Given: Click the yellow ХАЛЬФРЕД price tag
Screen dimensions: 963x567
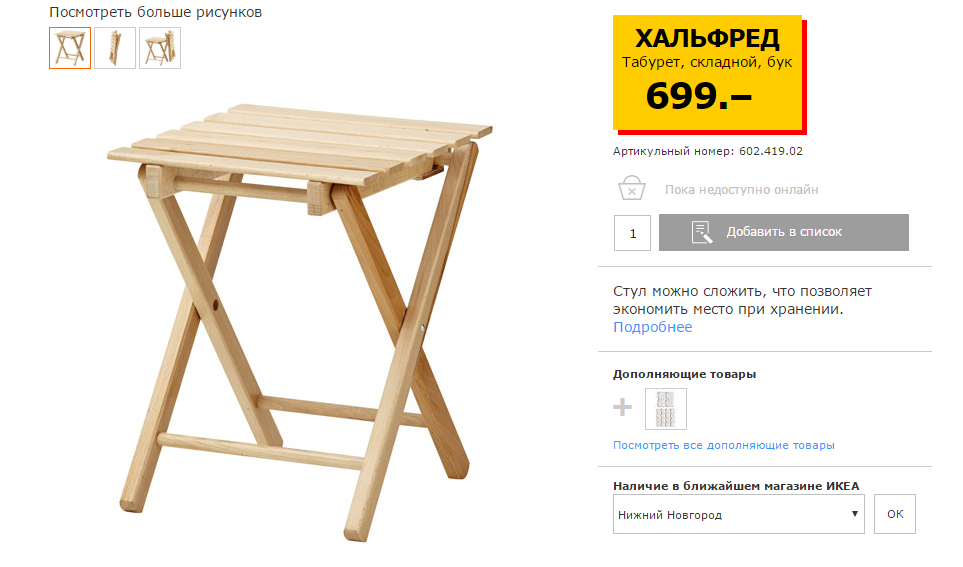Looking at the screenshot, I should (708, 74).
